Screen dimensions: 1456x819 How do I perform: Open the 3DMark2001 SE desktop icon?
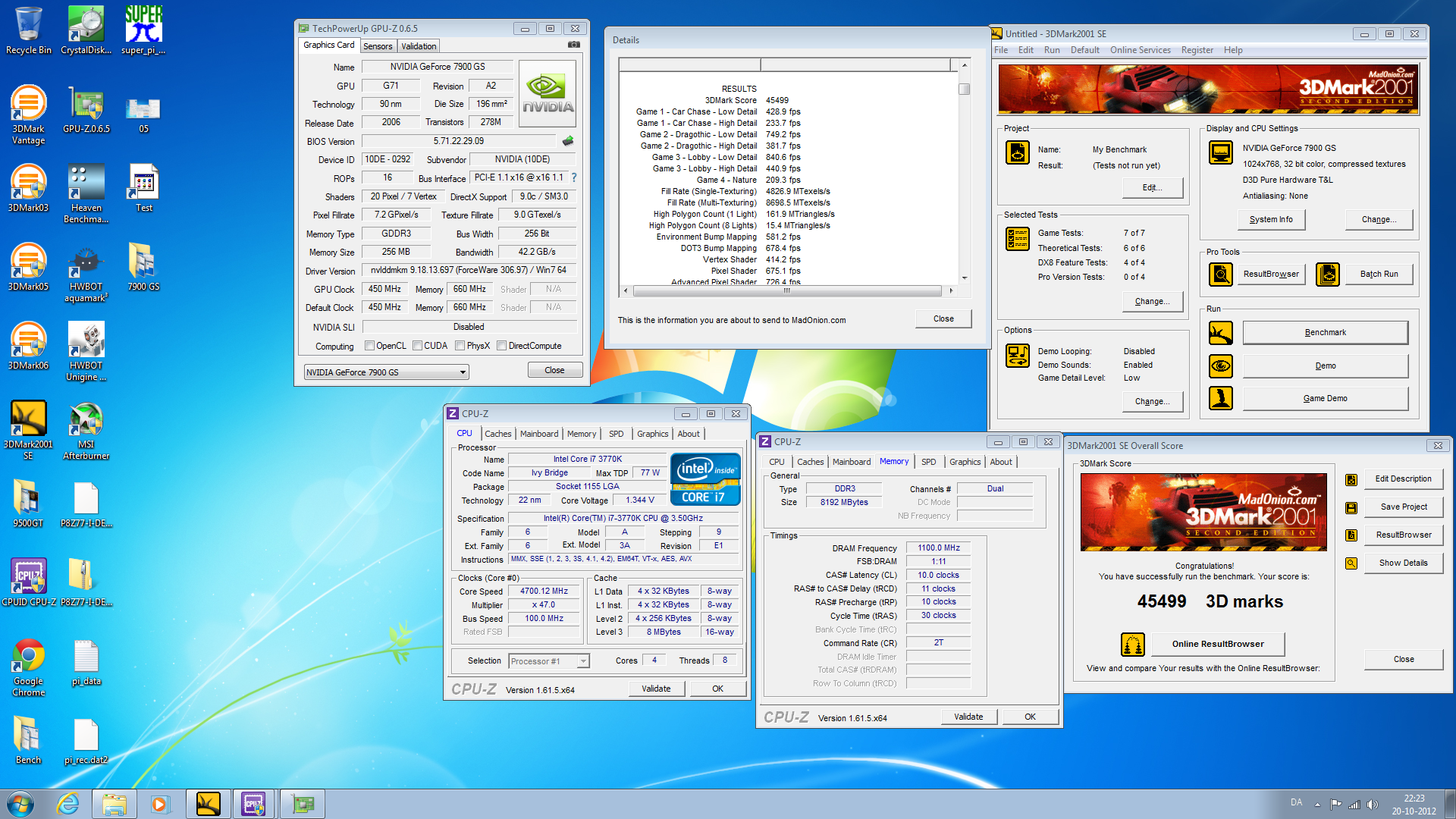28,430
